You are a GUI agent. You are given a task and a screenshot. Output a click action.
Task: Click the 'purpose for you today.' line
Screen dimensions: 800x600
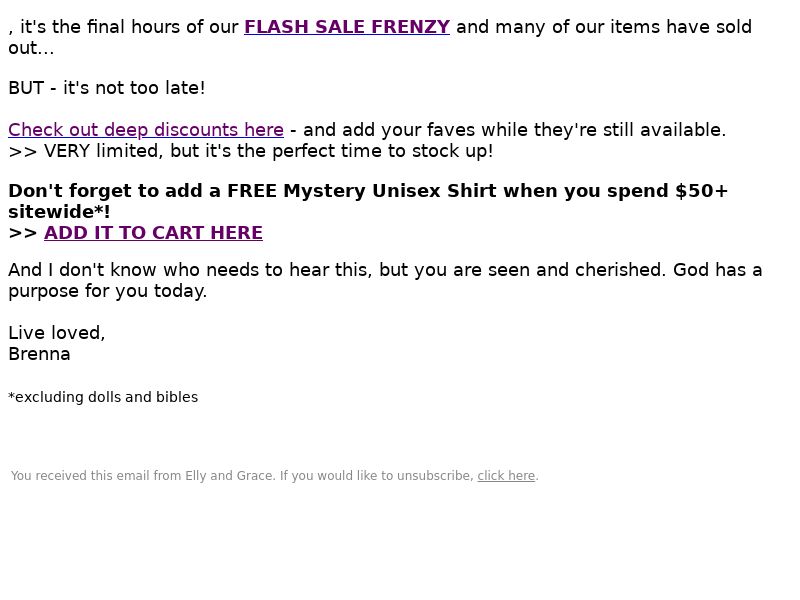(108, 291)
